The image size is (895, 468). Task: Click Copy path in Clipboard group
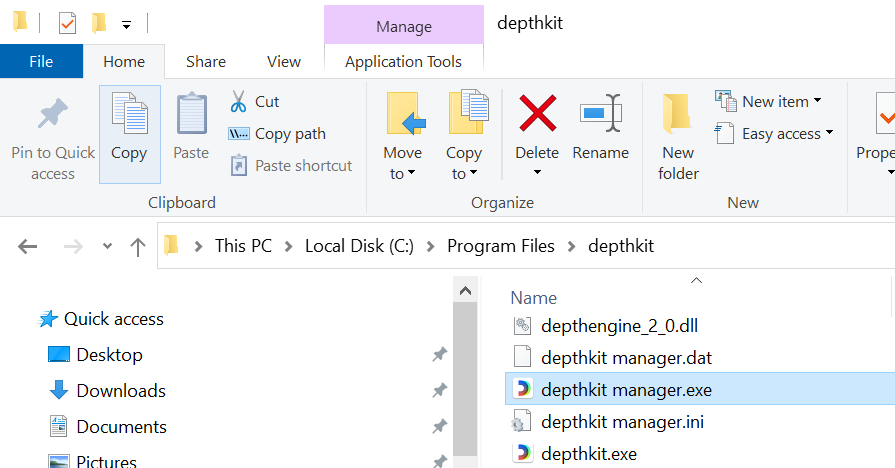[277, 134]
